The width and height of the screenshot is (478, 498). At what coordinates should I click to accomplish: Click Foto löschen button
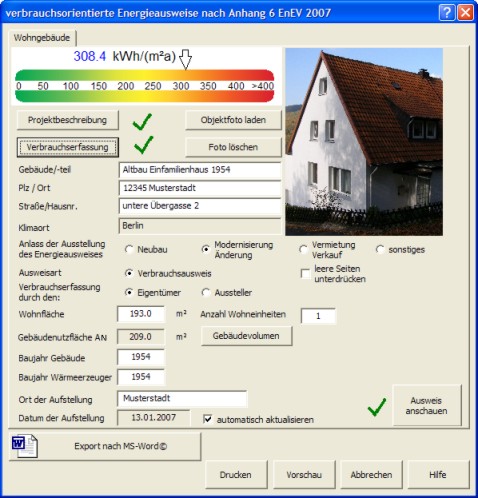point(233,147)
